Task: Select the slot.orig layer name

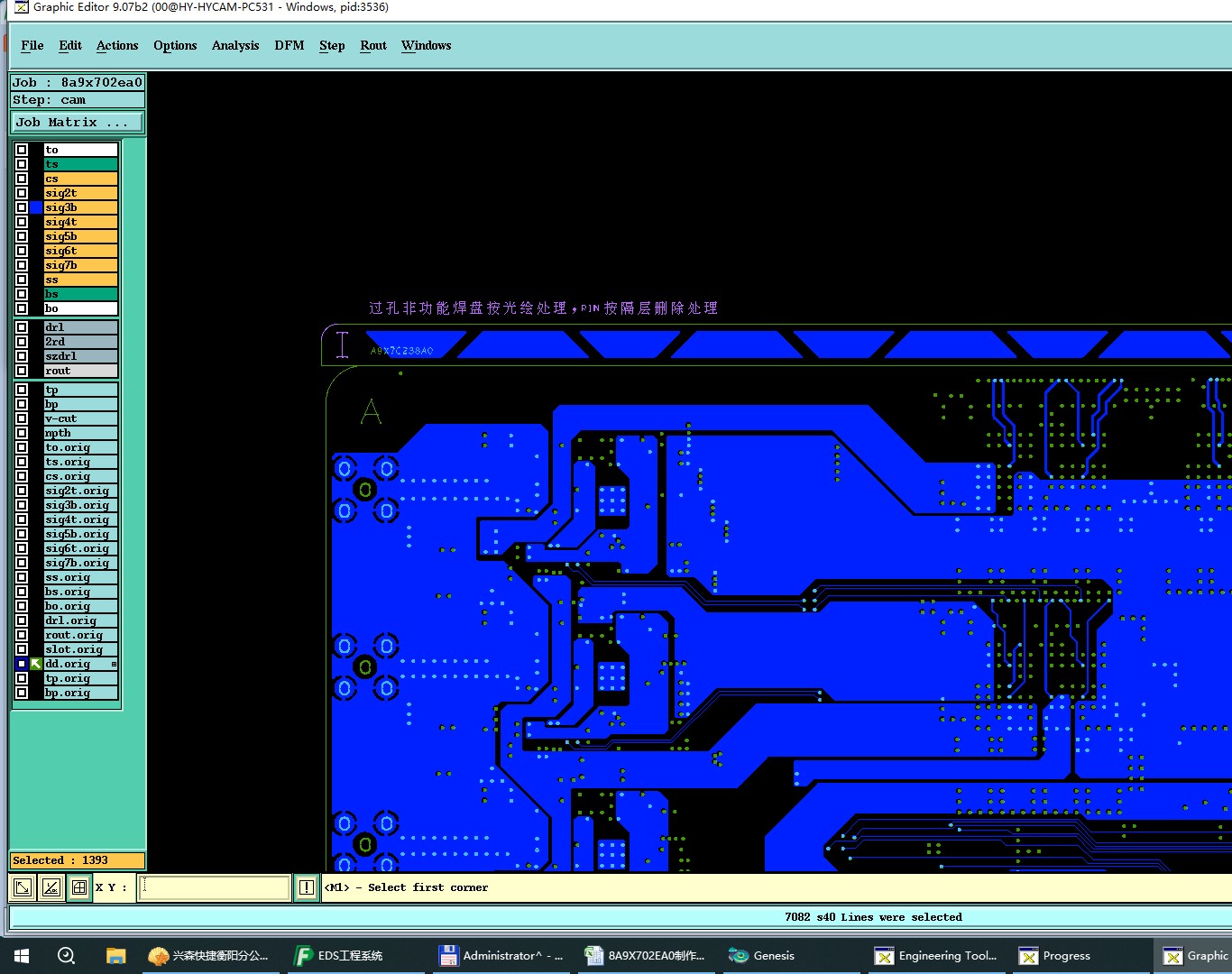Action: [x=81, y=649]
